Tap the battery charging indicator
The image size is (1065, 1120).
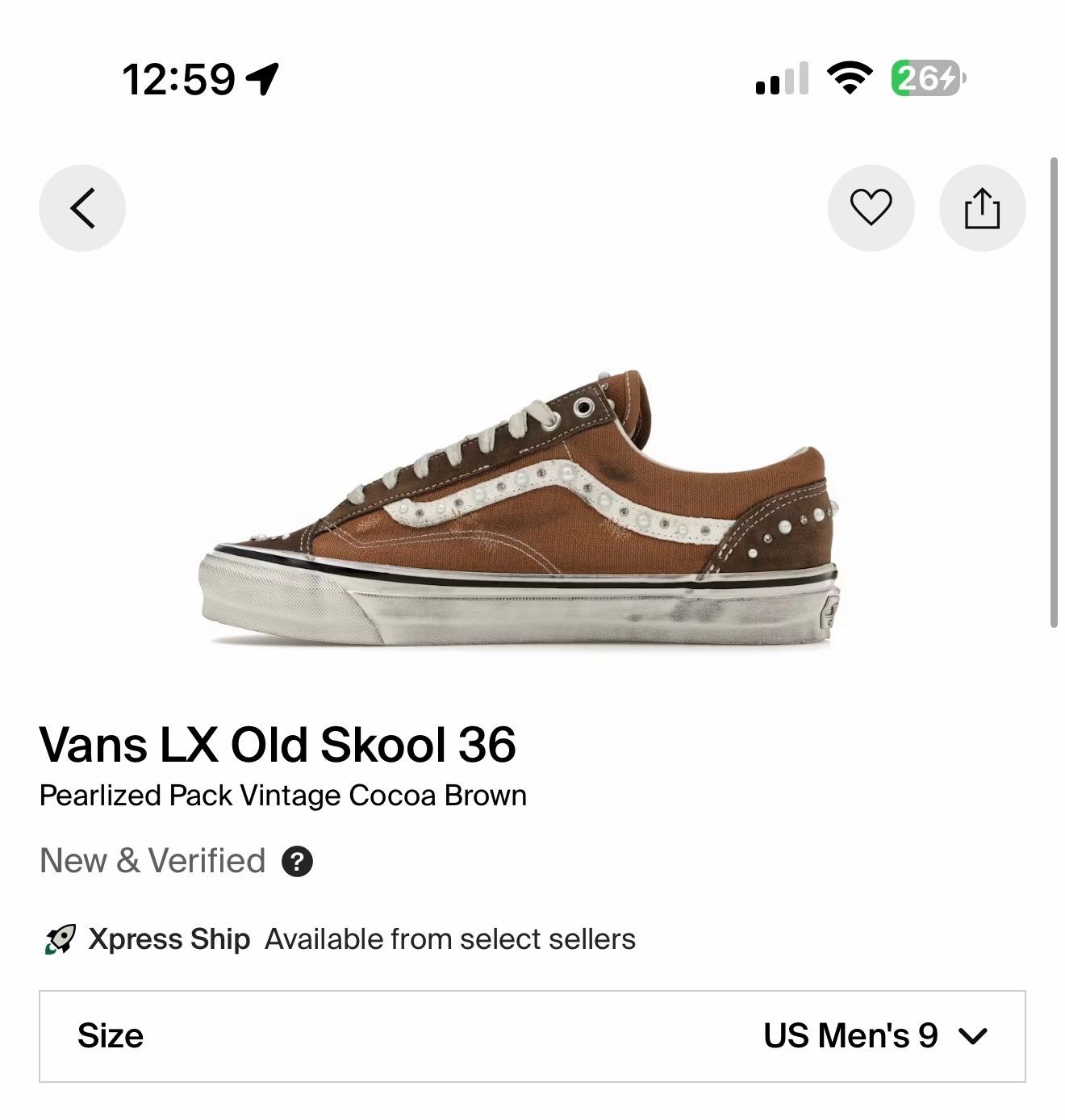pos(928,78)
